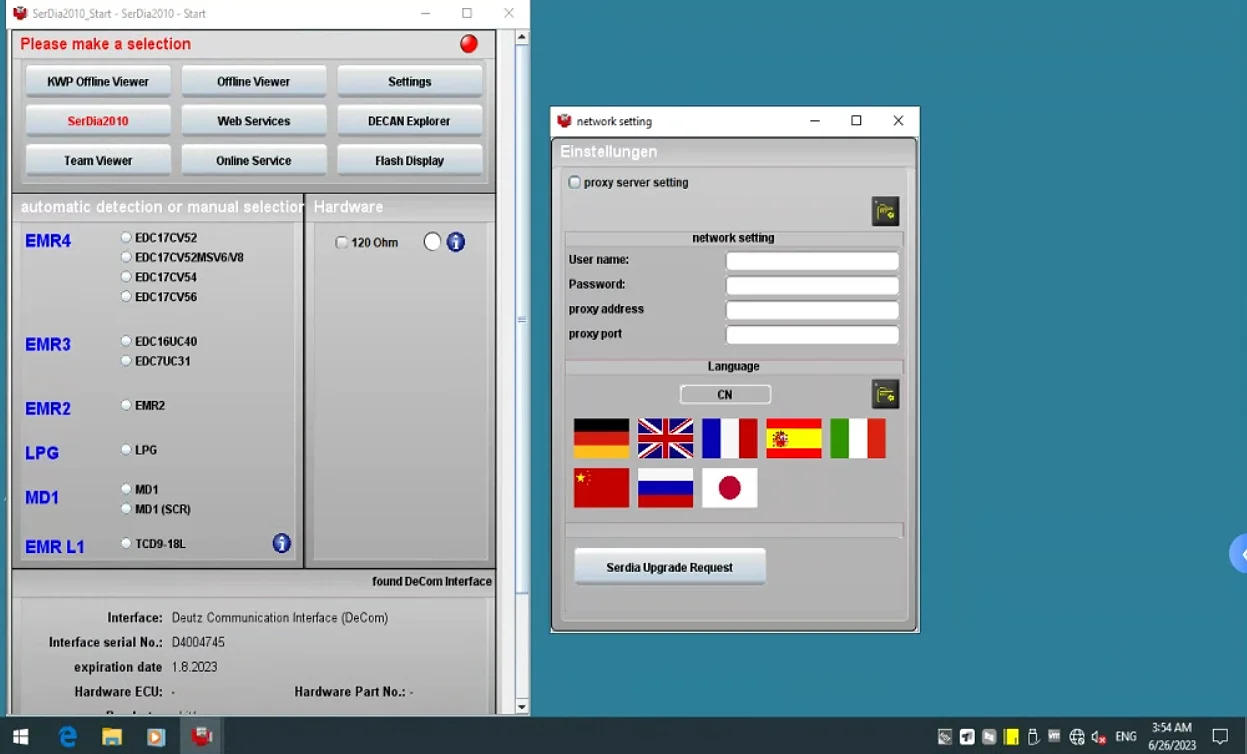
Task: Open the Windows Start menu
Action: 20,737
